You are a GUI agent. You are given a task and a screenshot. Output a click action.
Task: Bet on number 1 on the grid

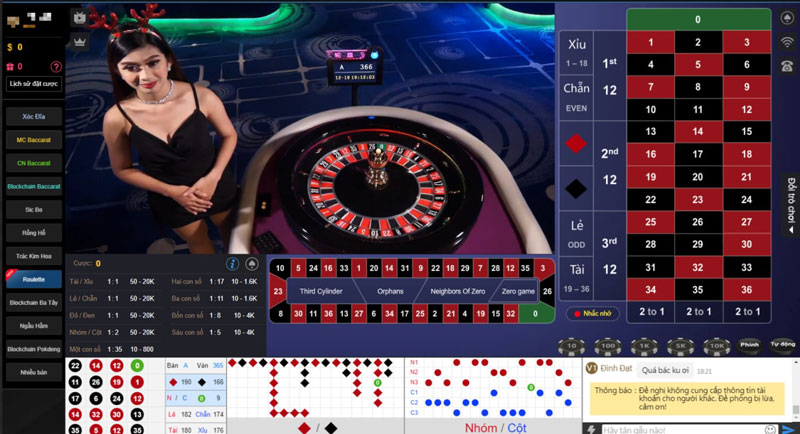pos(651,42)
